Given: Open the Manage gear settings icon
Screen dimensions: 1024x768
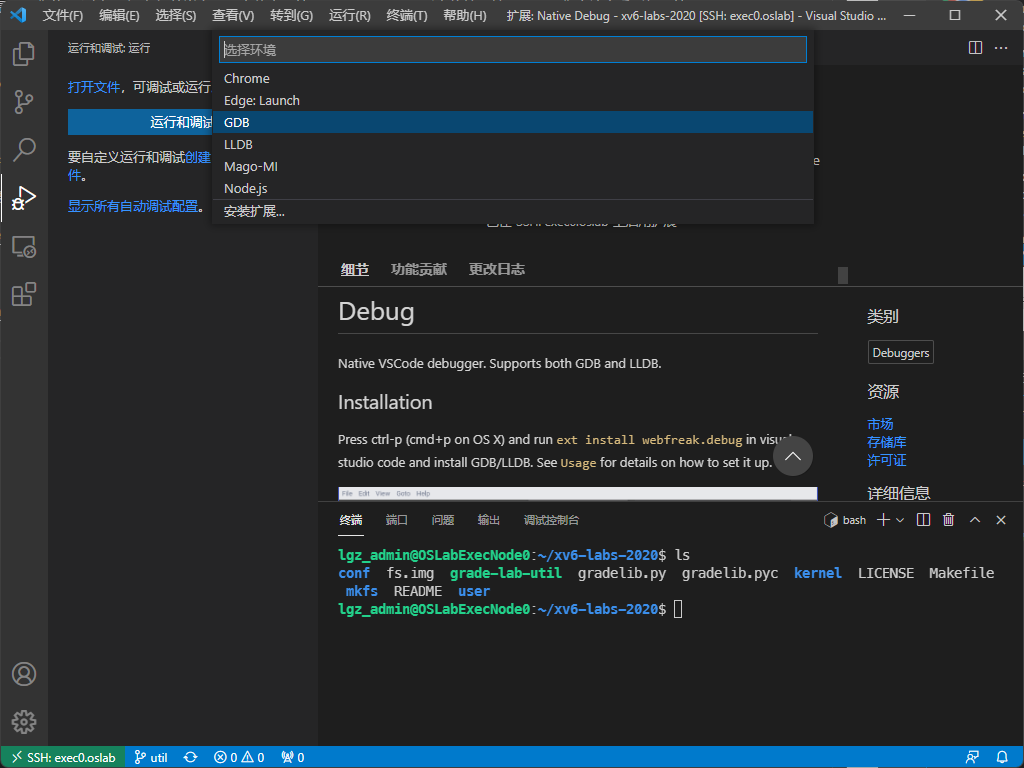Looking at the screenshot, I should (24, 721).
